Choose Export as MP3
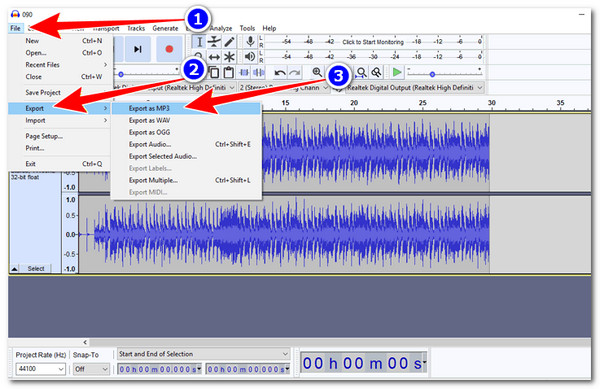Screen dimensions: 600x389 click(186, 108)
